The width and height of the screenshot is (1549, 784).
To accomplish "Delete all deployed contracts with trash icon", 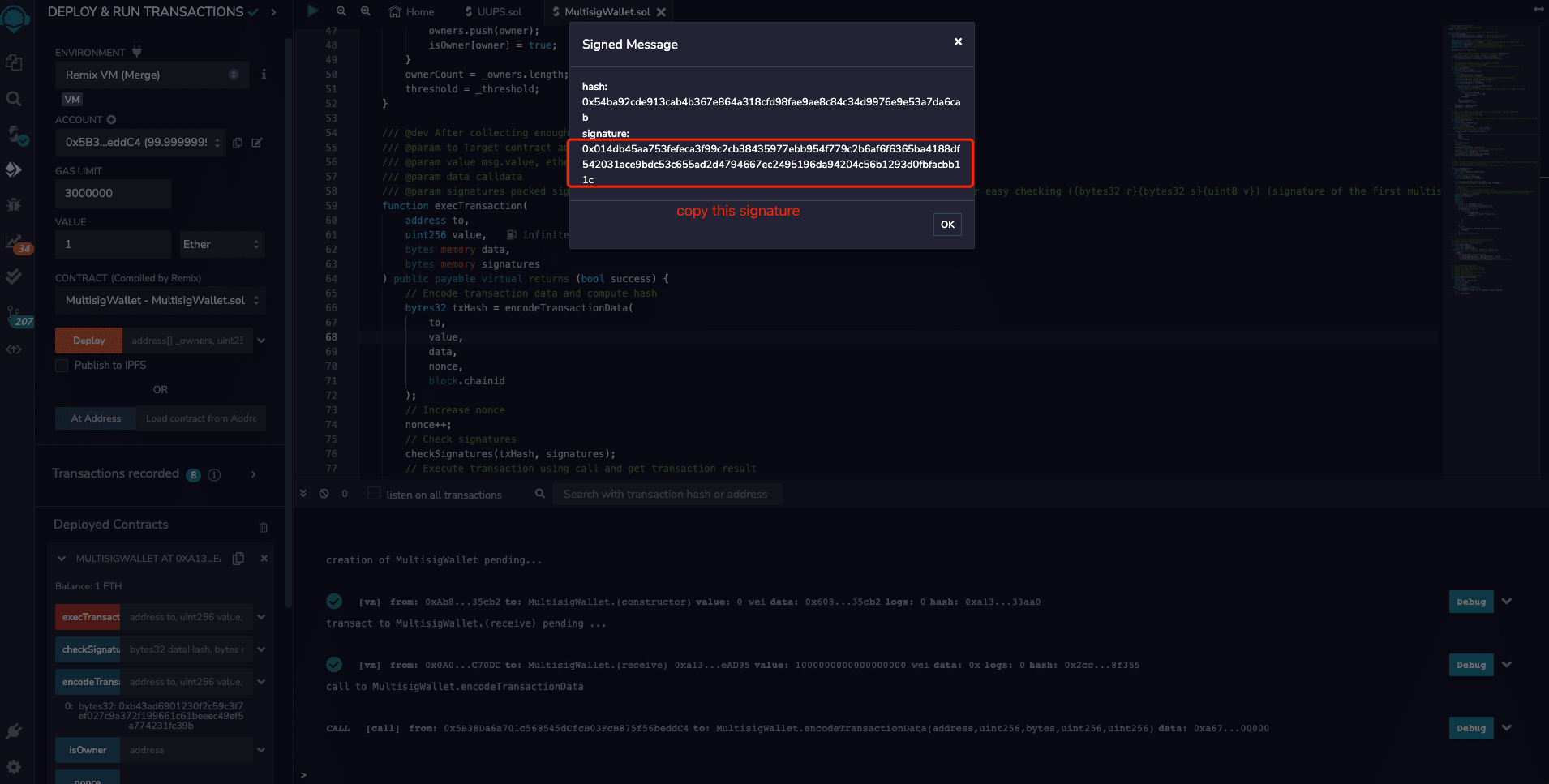I will point(263,527).
